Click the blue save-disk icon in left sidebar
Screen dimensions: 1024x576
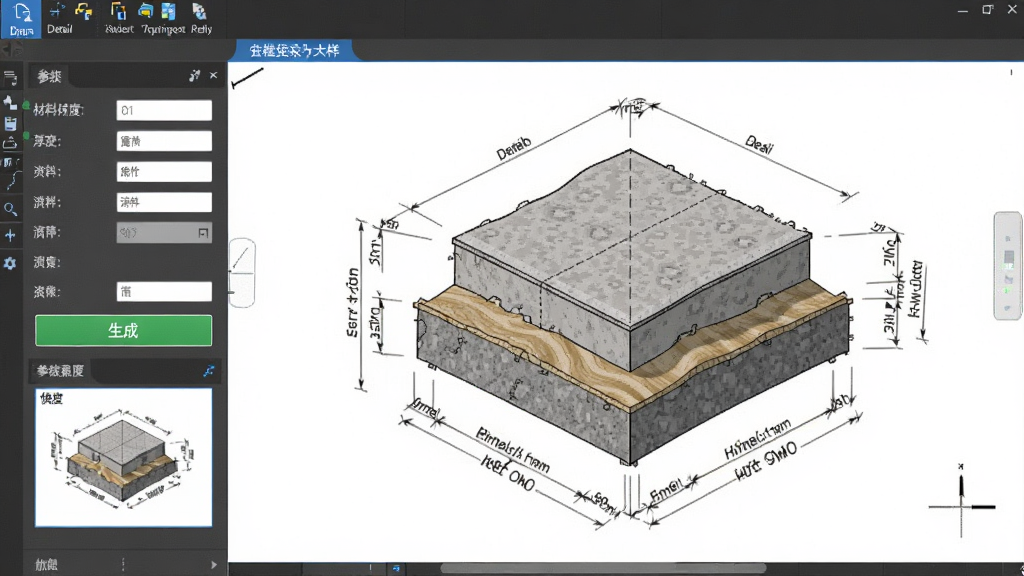coord(10,123)
